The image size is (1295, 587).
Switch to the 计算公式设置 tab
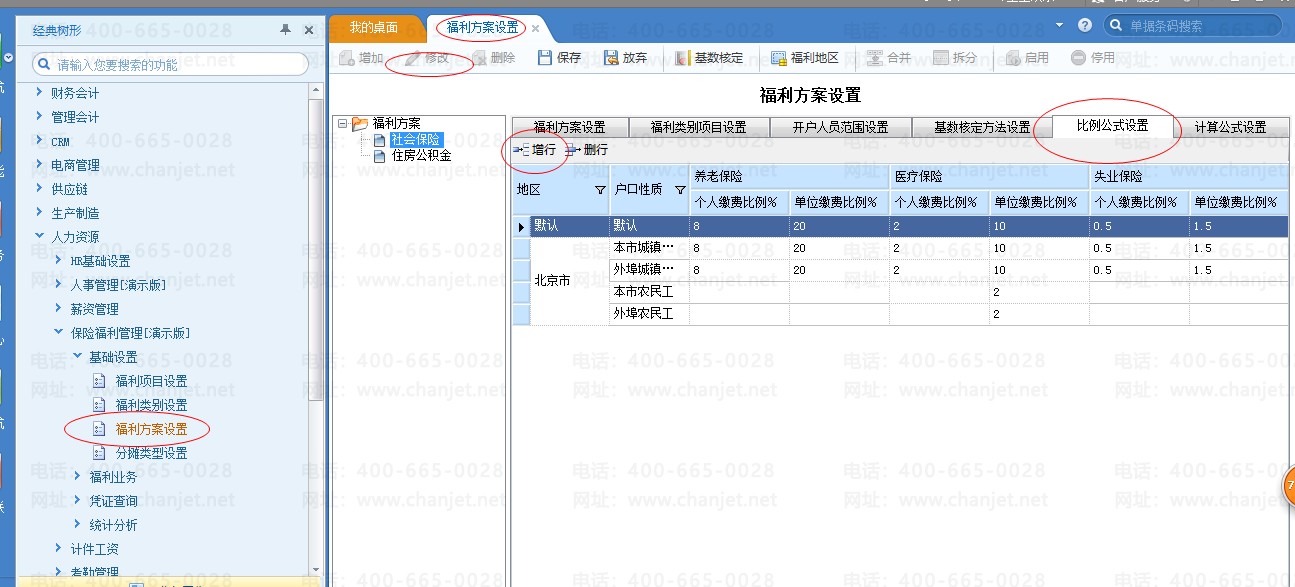(x=1230, y=127)
